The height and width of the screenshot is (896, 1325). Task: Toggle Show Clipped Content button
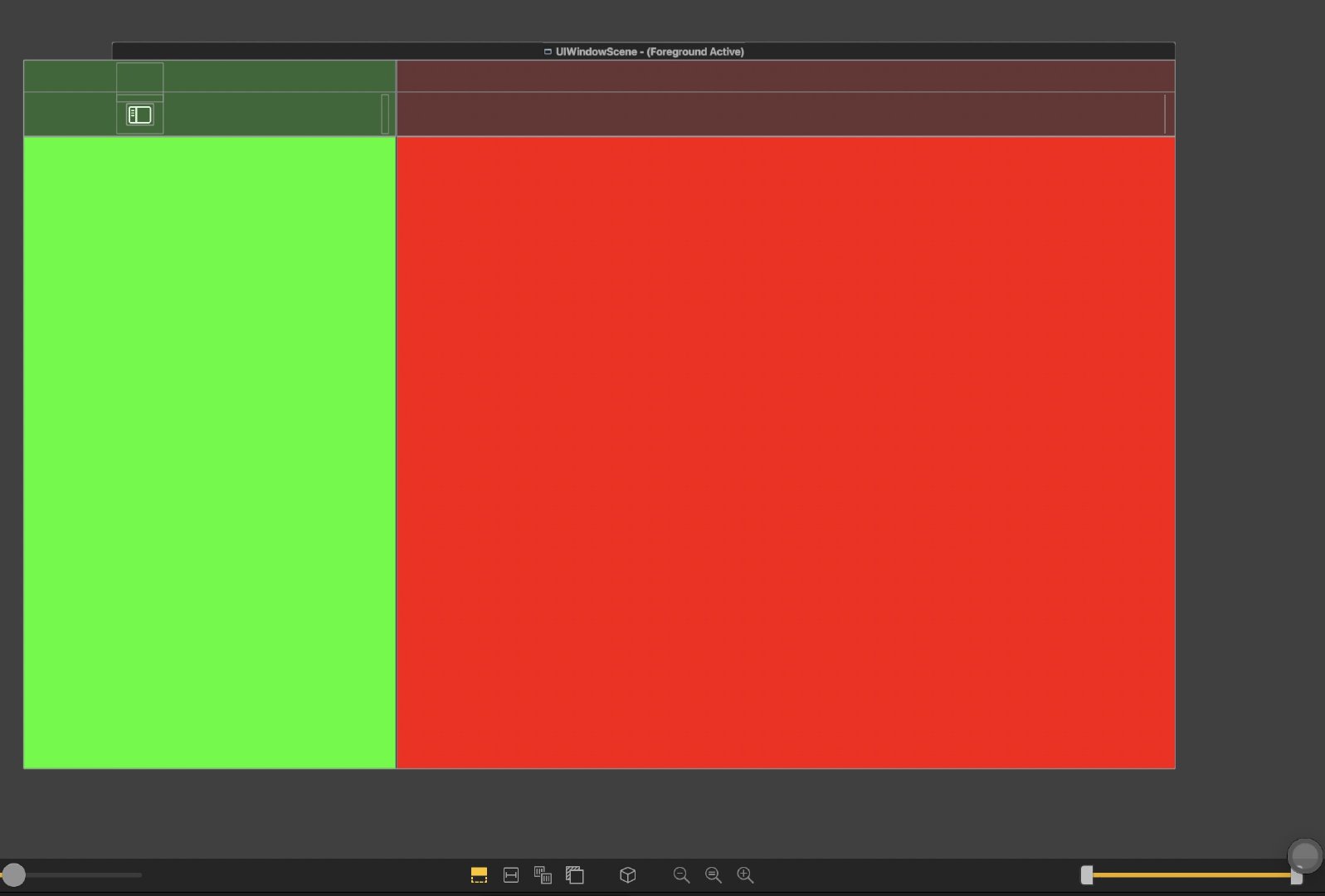(479, 874)
